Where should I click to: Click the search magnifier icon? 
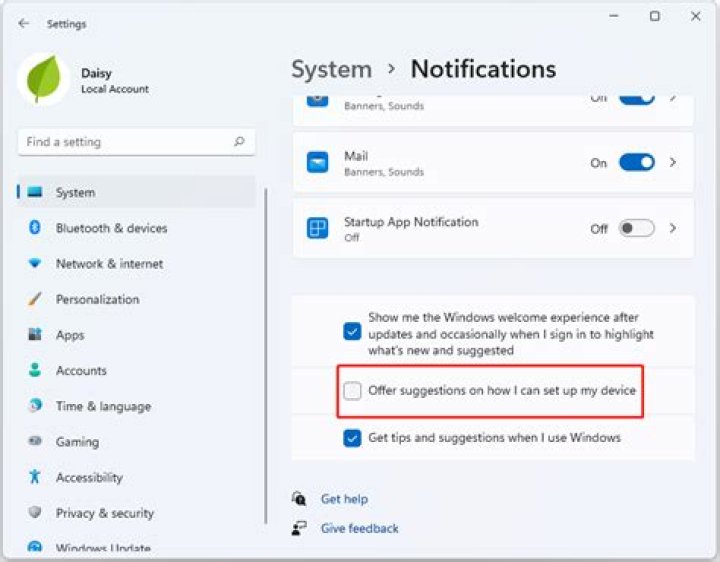(x=239, y=142)
